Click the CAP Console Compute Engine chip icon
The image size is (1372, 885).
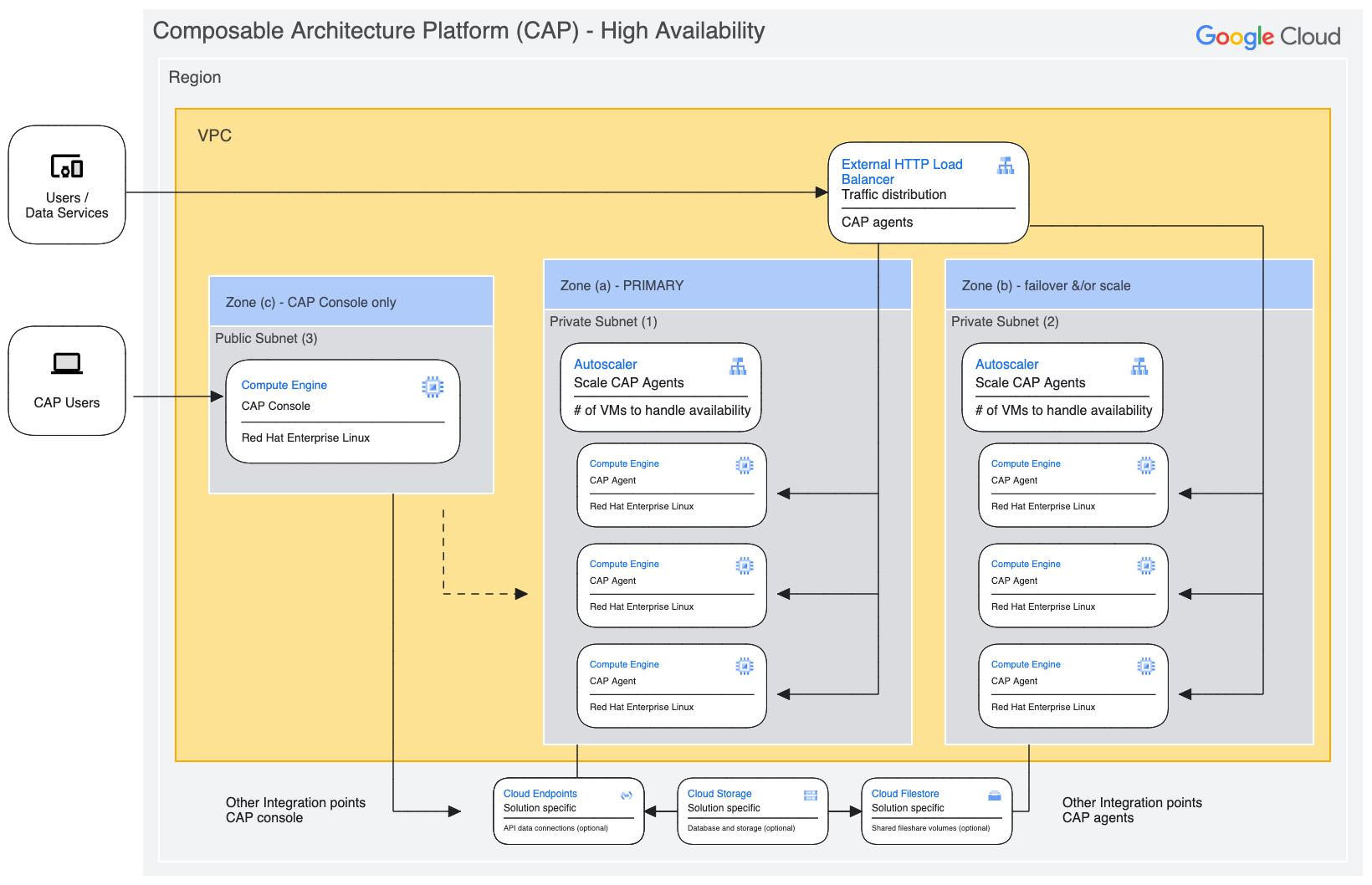[433, 386]
